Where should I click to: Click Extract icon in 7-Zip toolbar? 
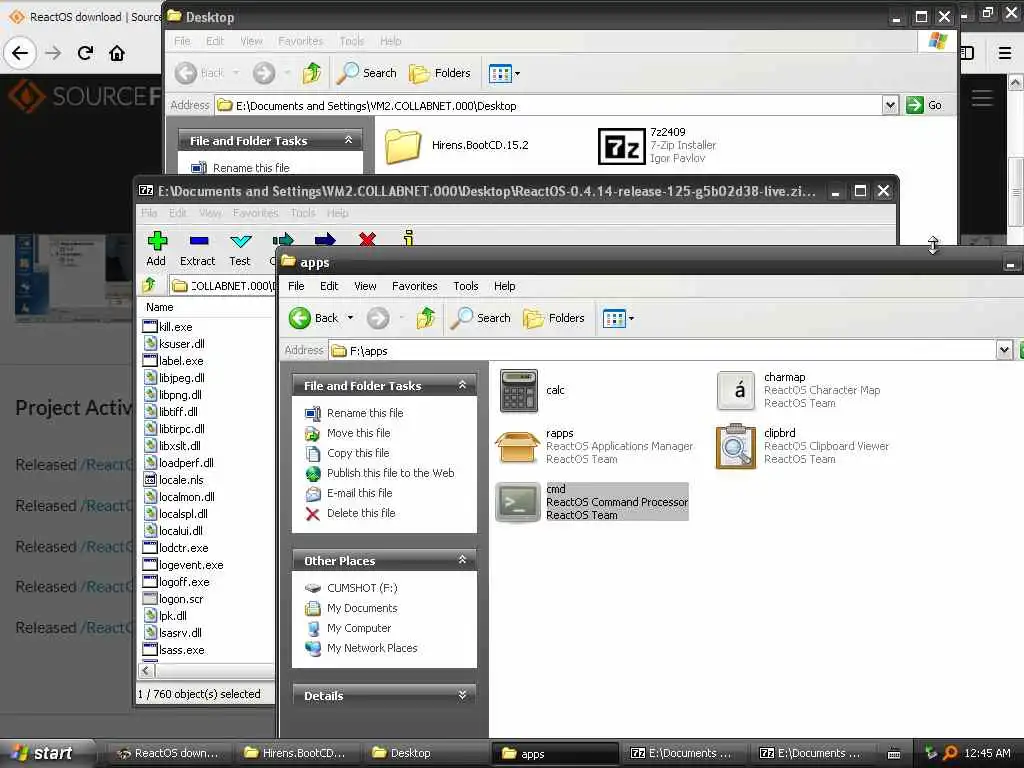(198, 242)
